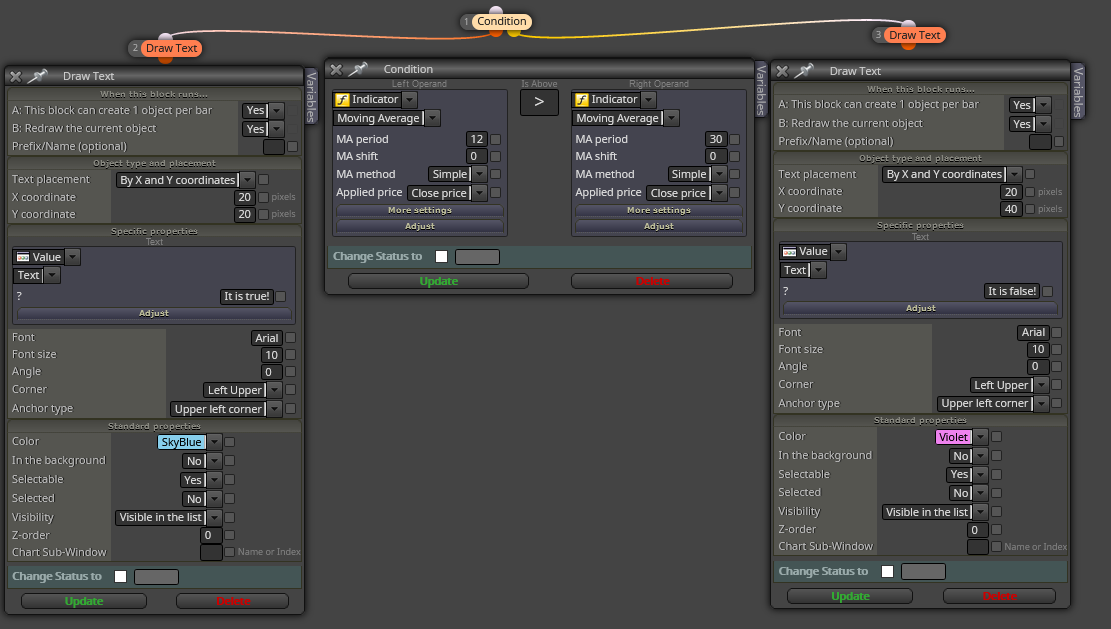This screenshot has height=629, width=1111.
Task: Click the Is Above comparison operator button
Action: pyautogui.click(x=539, y=102)
